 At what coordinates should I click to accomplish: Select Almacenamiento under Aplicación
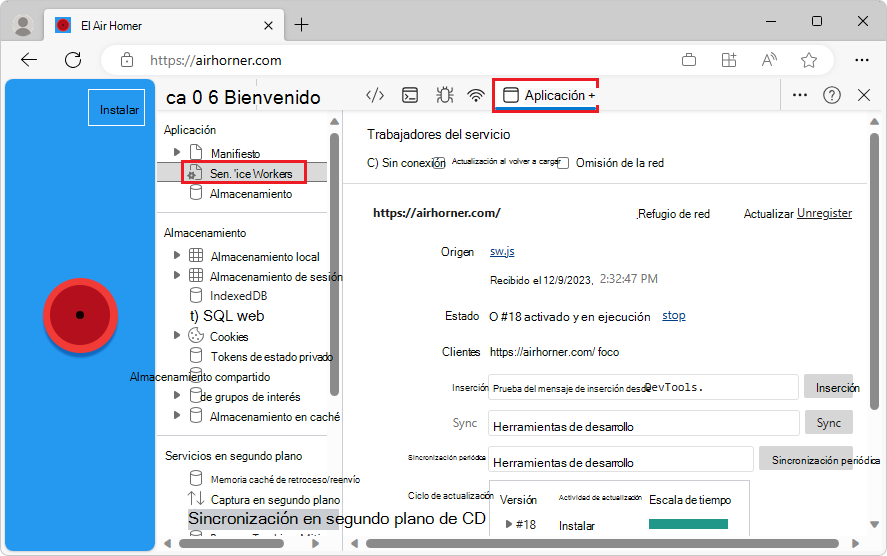[251, 194]
